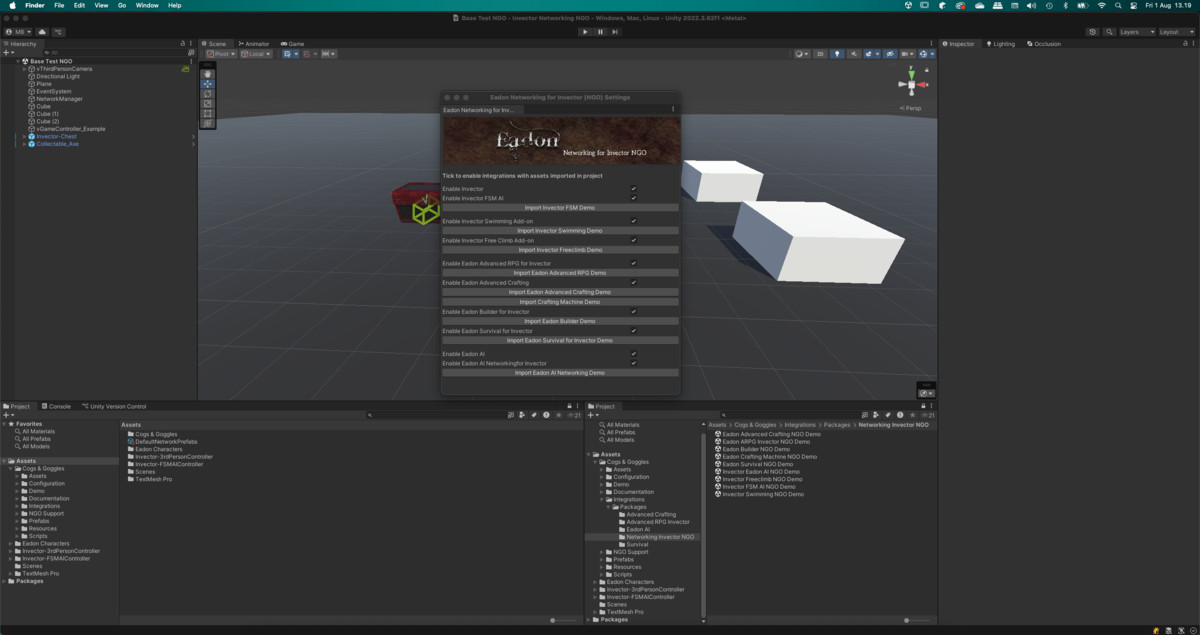Click Import Invector Freeclimb Demo button
Viewport: 1200px width, 635px height.
[560, 250]
